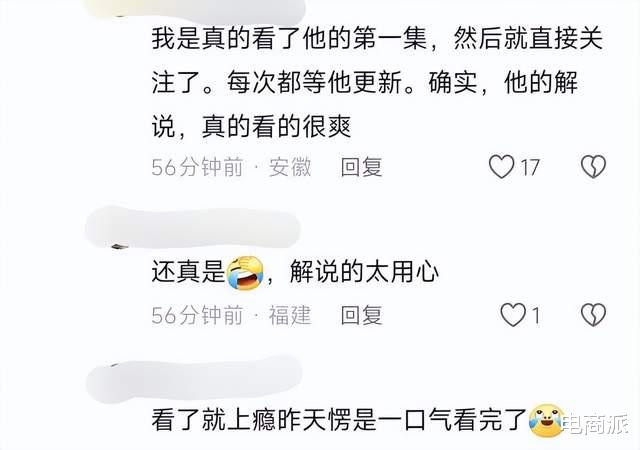Like the Anhui comment with 17 likes
Viewport: 640px width, 450px height.
[x=502, y=167]
